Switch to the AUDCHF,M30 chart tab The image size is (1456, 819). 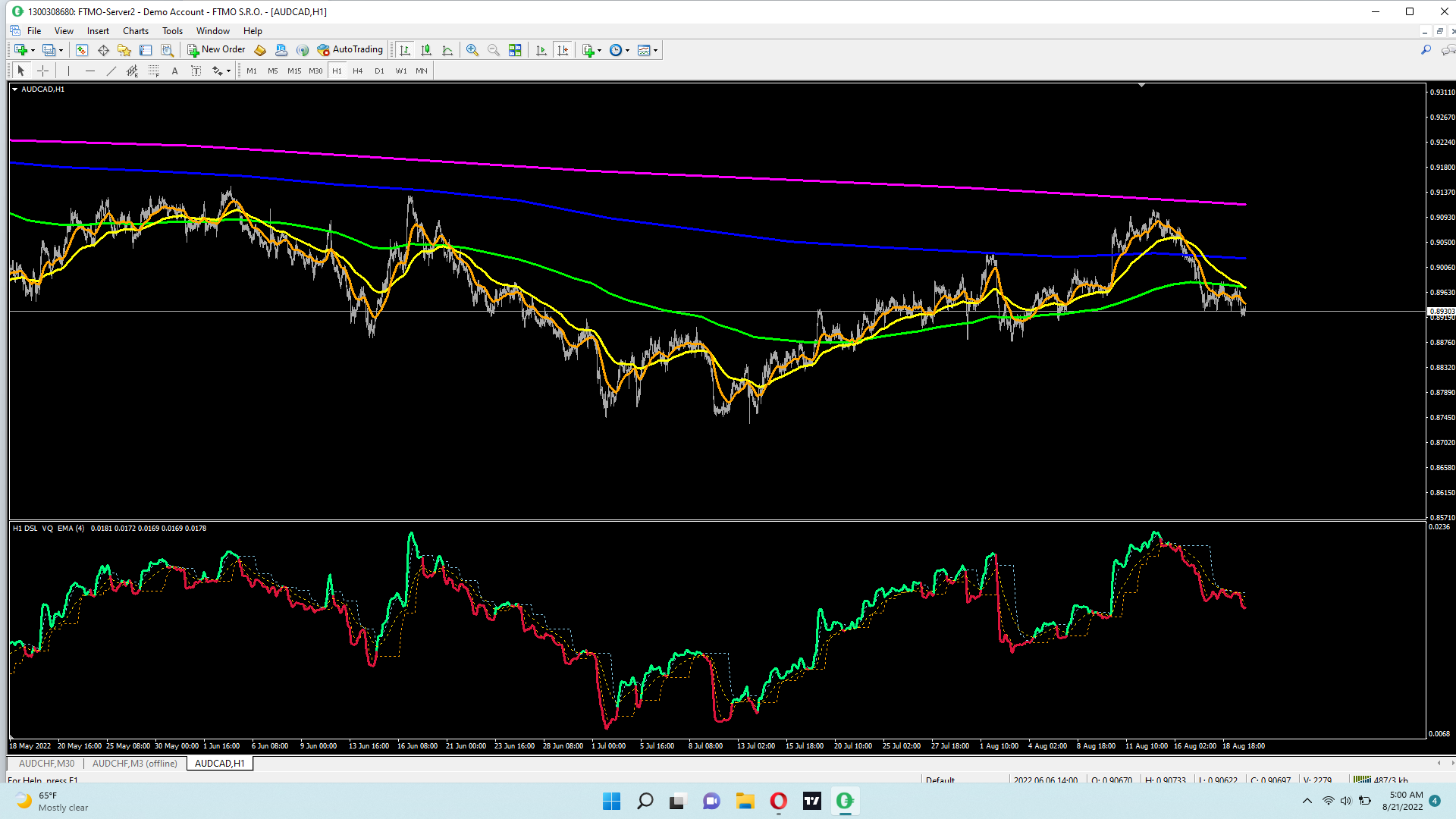[46, 764]
